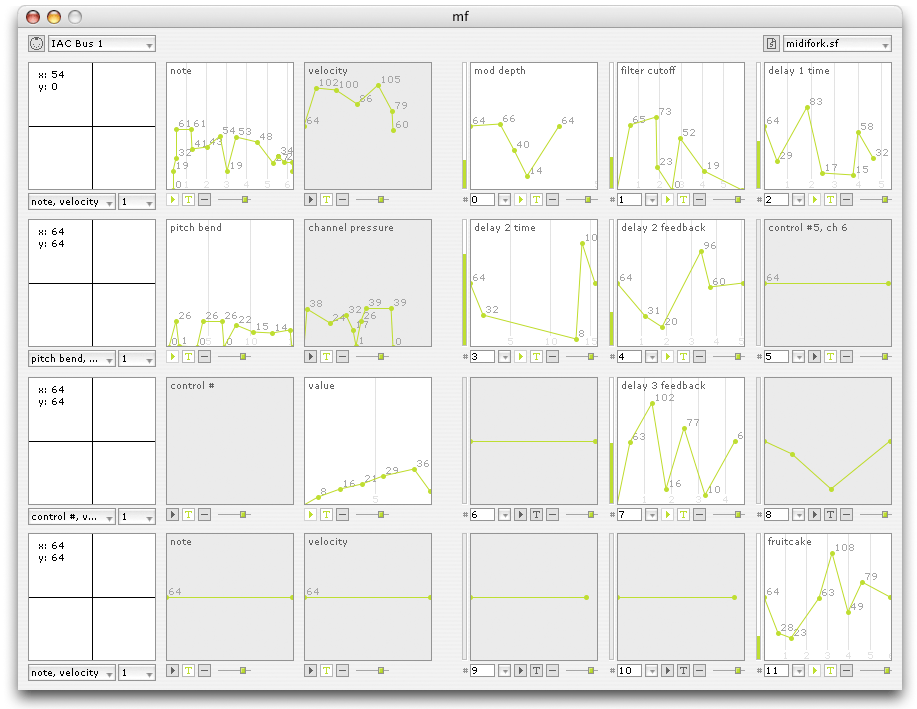Click play under the channel pressure graph
The image size is (917, 709).
point(310,356)
